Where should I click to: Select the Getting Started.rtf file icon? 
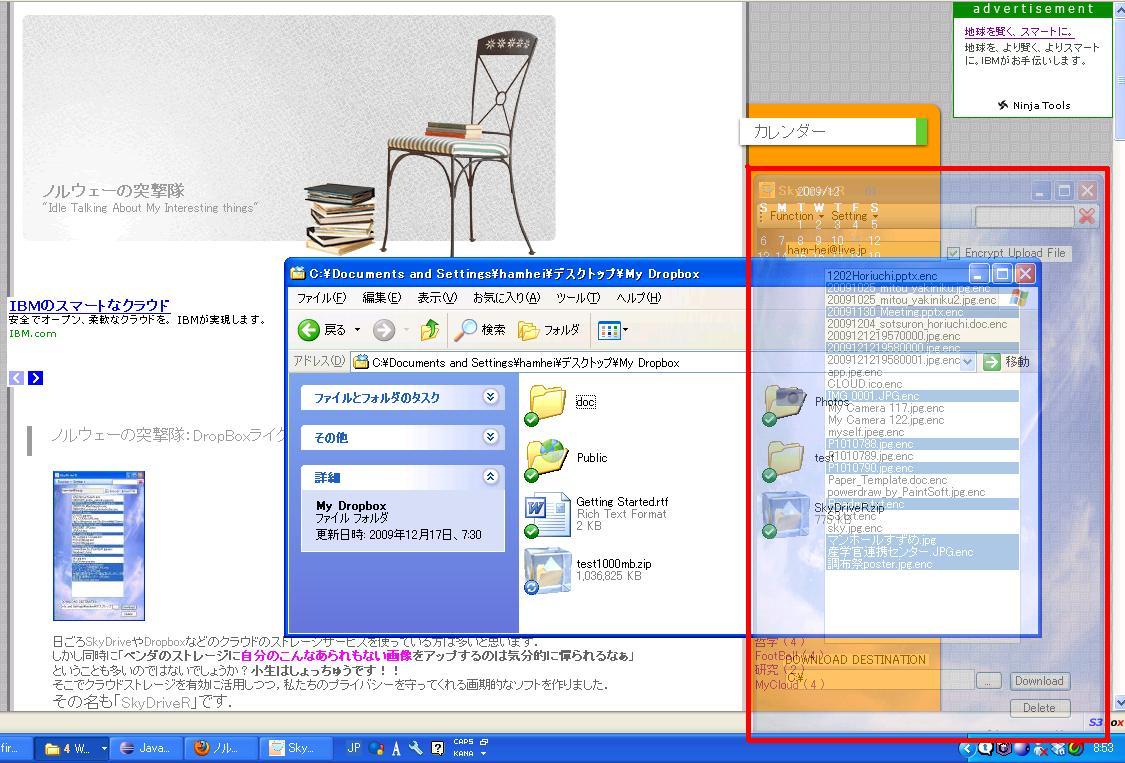point(547,515)
